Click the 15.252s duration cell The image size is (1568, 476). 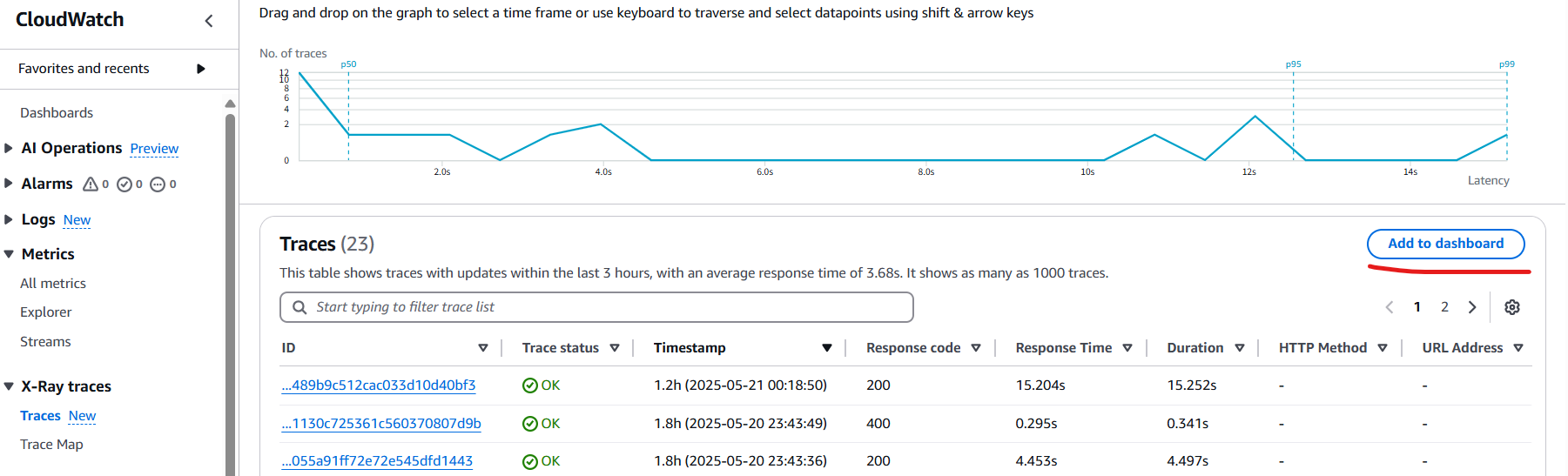(1192, 385)
